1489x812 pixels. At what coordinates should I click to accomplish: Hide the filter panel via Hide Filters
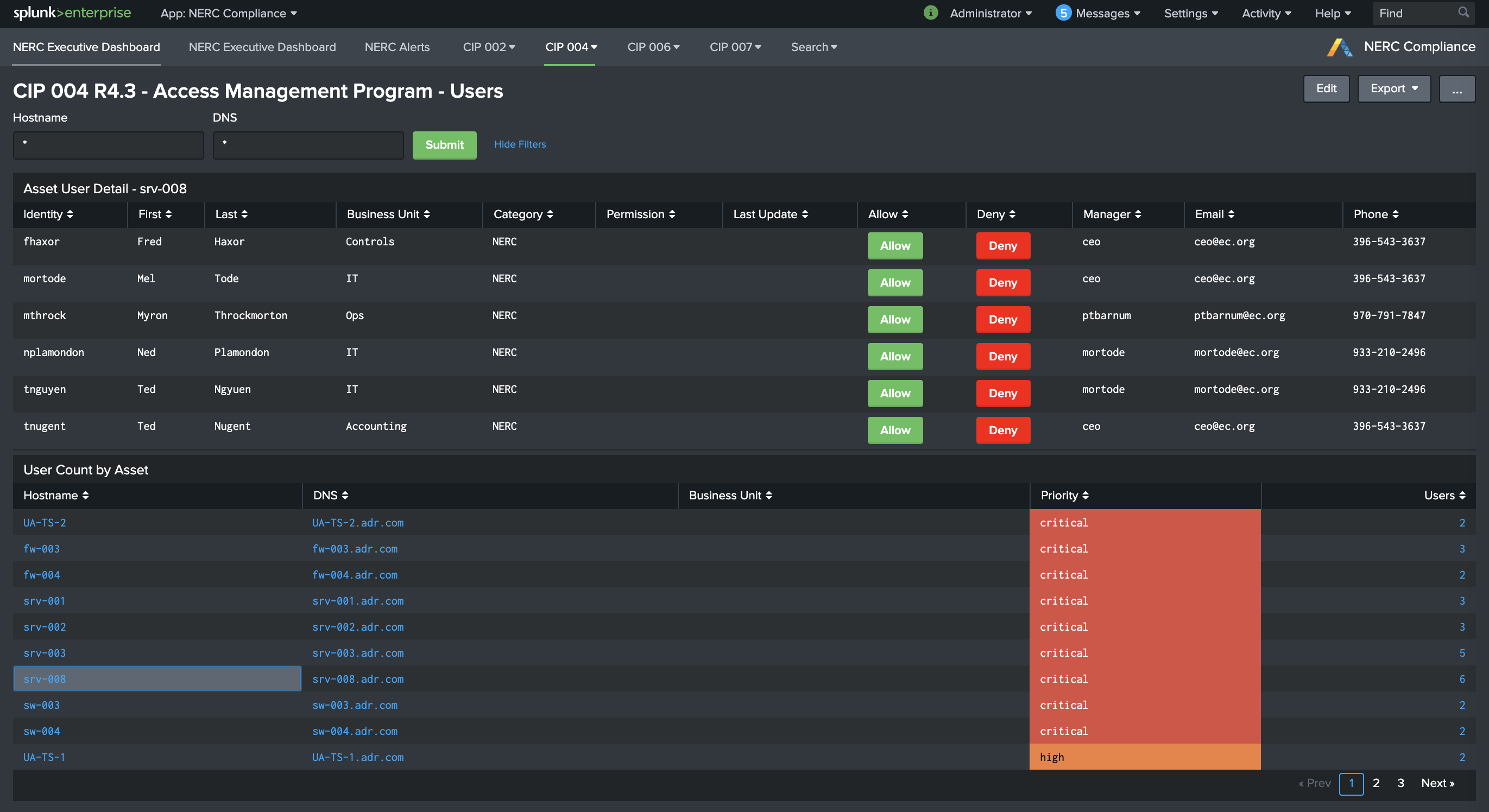(519, 144)
